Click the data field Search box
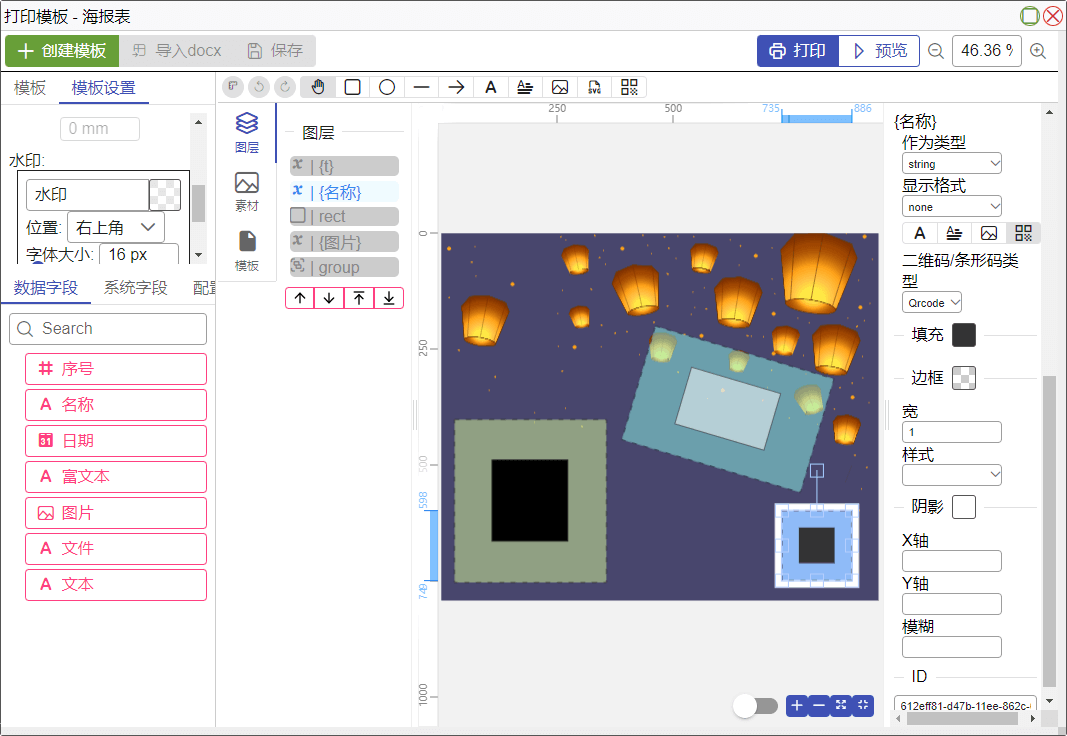Viewport: 1067px width, 736px height. [108, 329]
